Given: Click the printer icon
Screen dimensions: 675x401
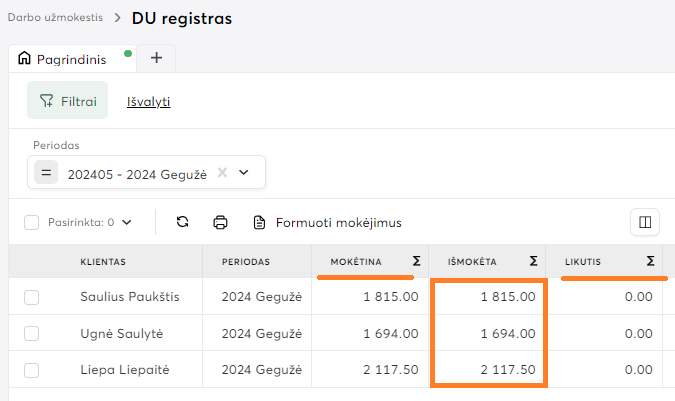Looking at the screenshot, I should pyautogui.click(x=221, y=222).
